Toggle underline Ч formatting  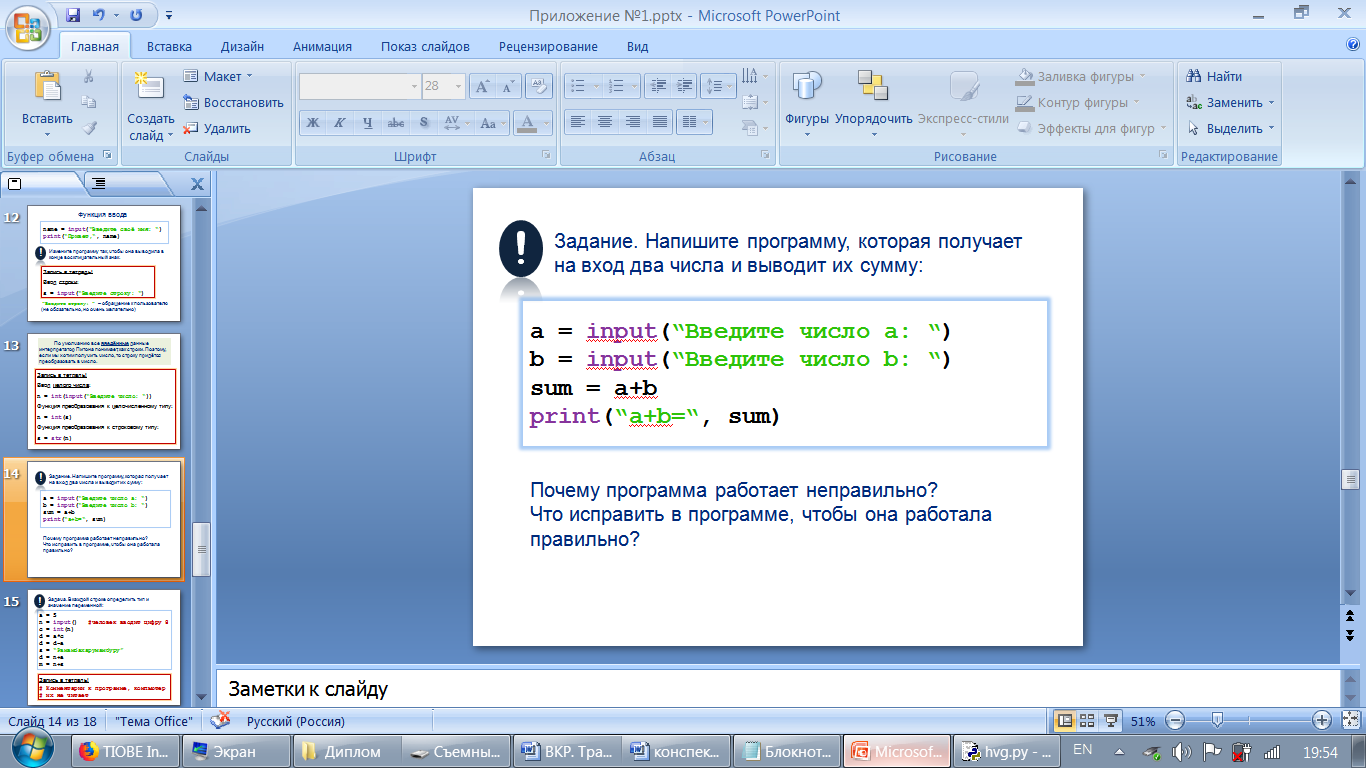point(368,123)
